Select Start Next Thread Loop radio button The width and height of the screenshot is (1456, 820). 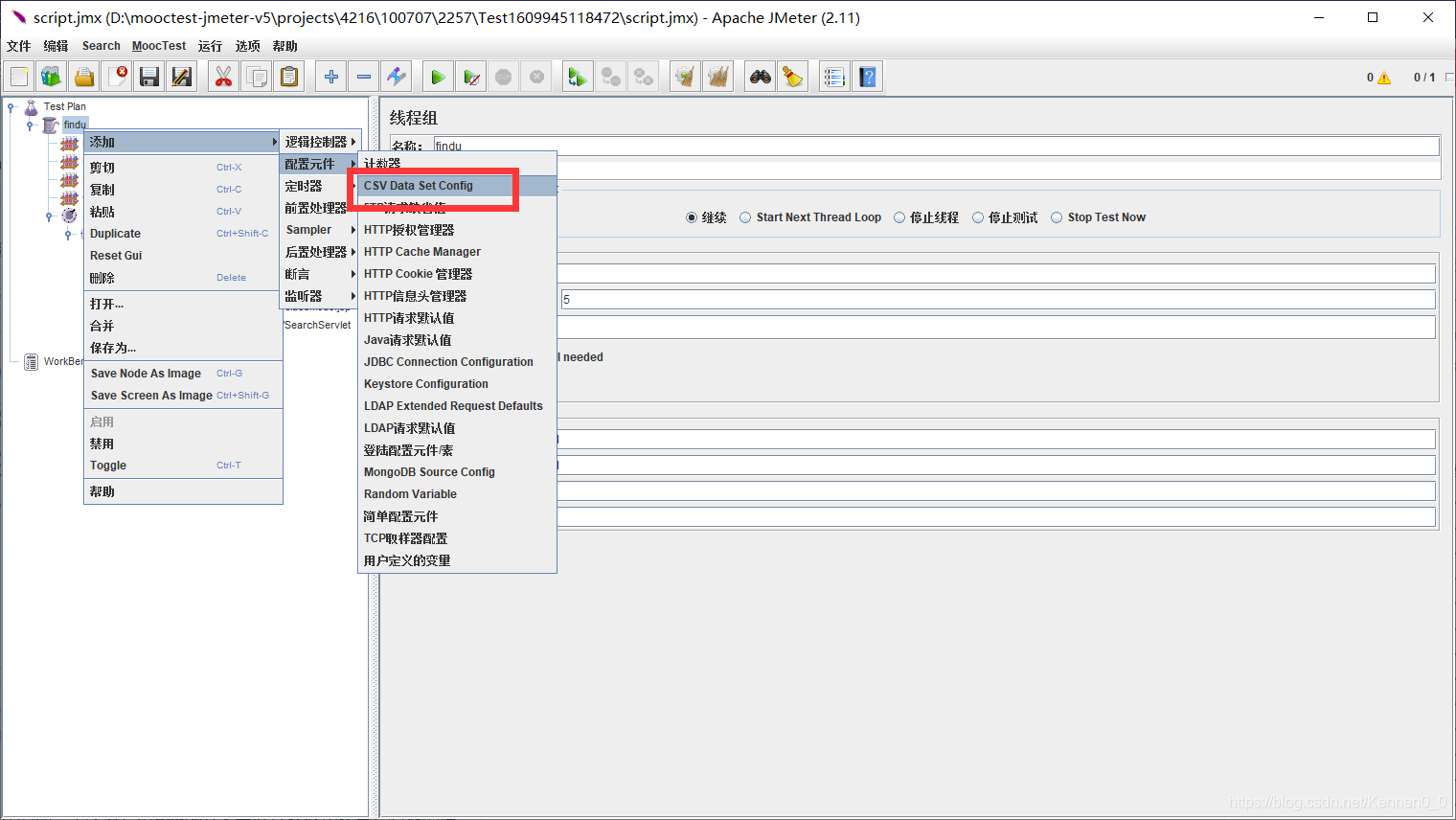pyautogui.click(x=745, y=217)
